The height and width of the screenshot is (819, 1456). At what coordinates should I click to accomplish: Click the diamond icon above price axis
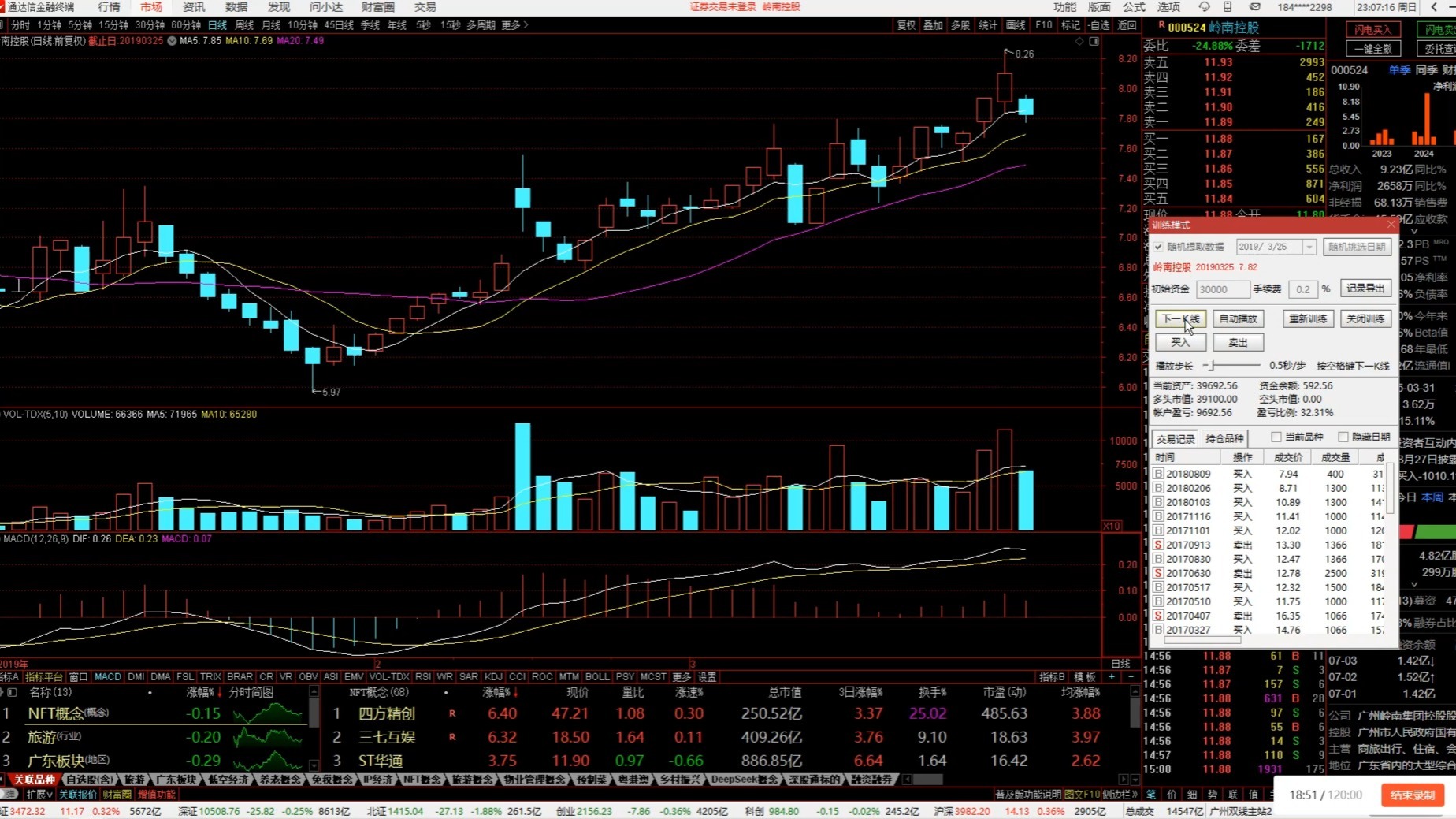click(x=1079, y=41)
